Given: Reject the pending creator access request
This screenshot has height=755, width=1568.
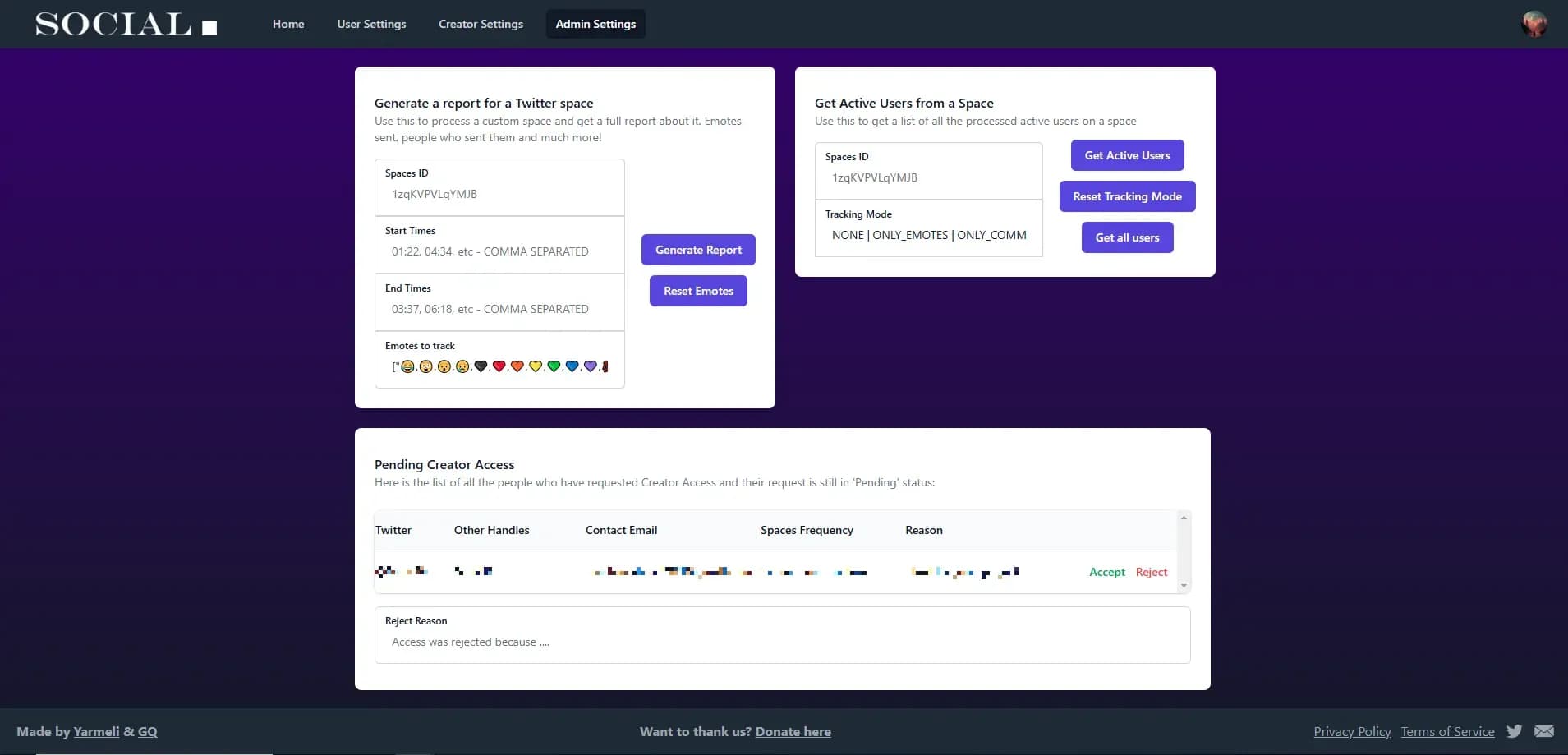Looking at the screenshot, I should click(x=1151, y=572).
